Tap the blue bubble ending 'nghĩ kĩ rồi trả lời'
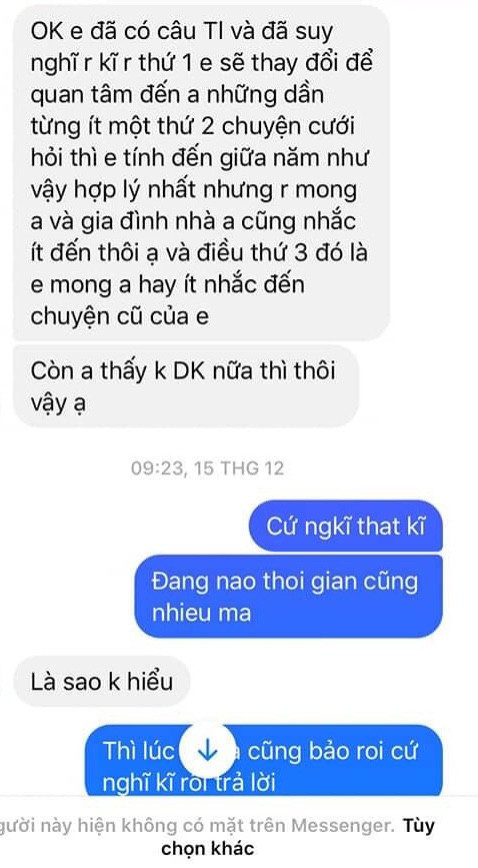 264,761
